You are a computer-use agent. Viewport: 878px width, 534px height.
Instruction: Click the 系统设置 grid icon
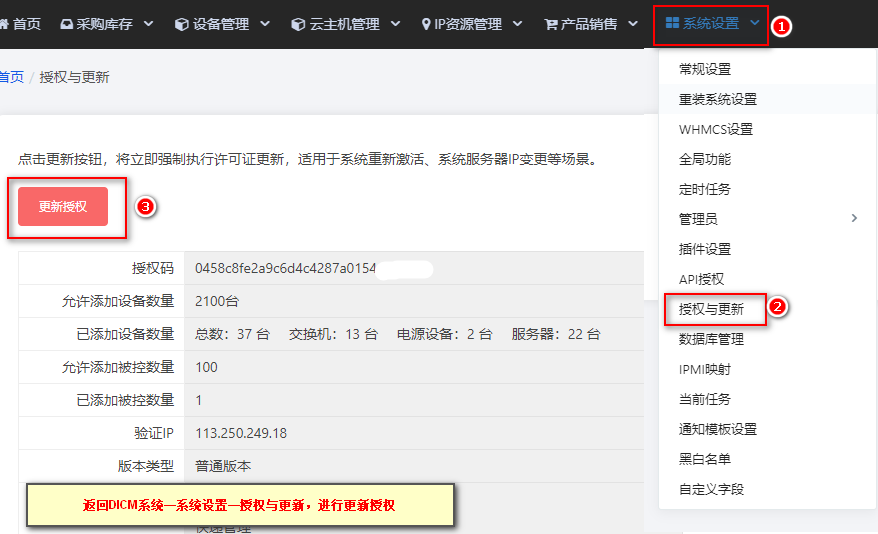pos(672,23)
